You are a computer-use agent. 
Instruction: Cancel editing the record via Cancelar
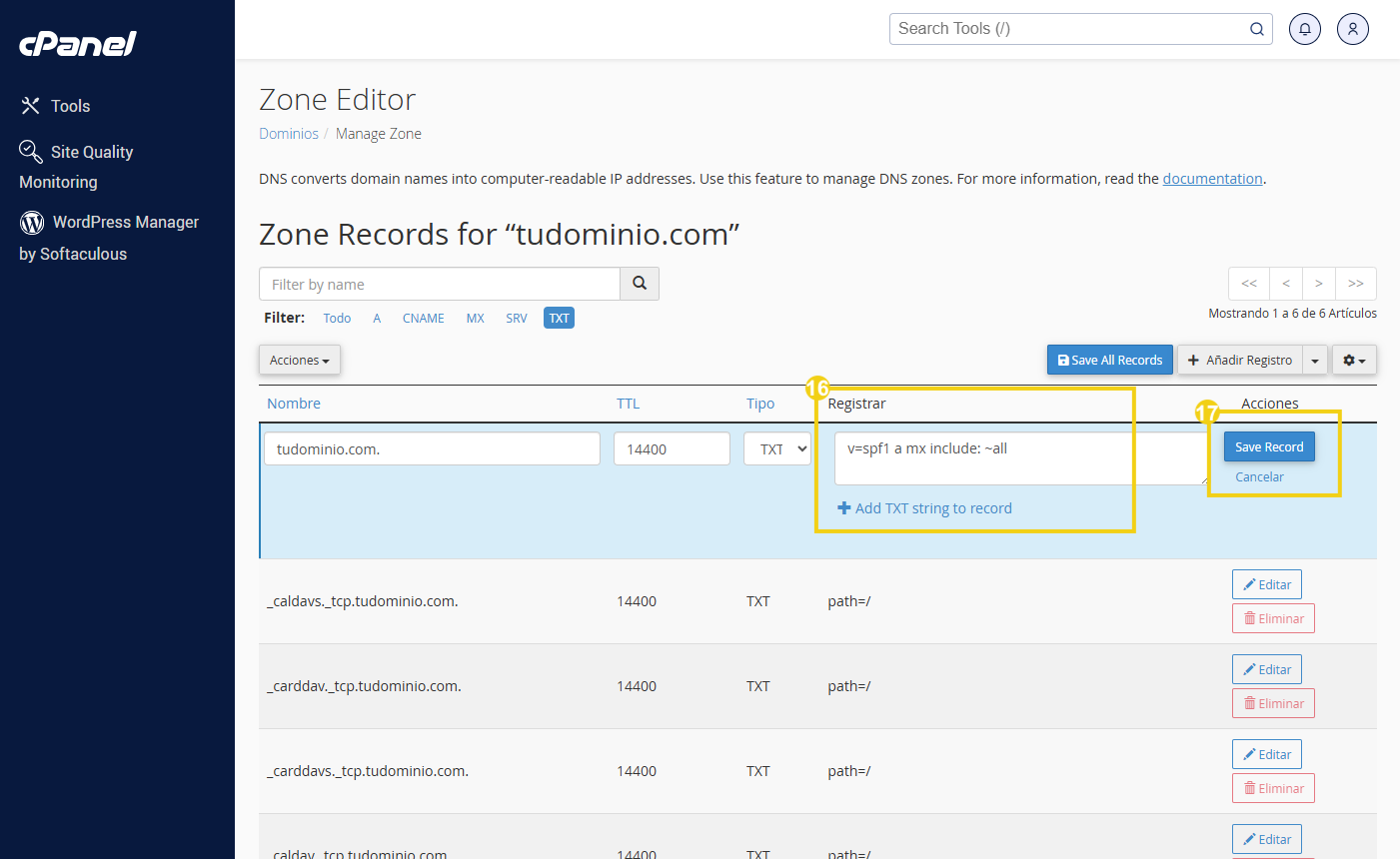[x=1259, y=476]
